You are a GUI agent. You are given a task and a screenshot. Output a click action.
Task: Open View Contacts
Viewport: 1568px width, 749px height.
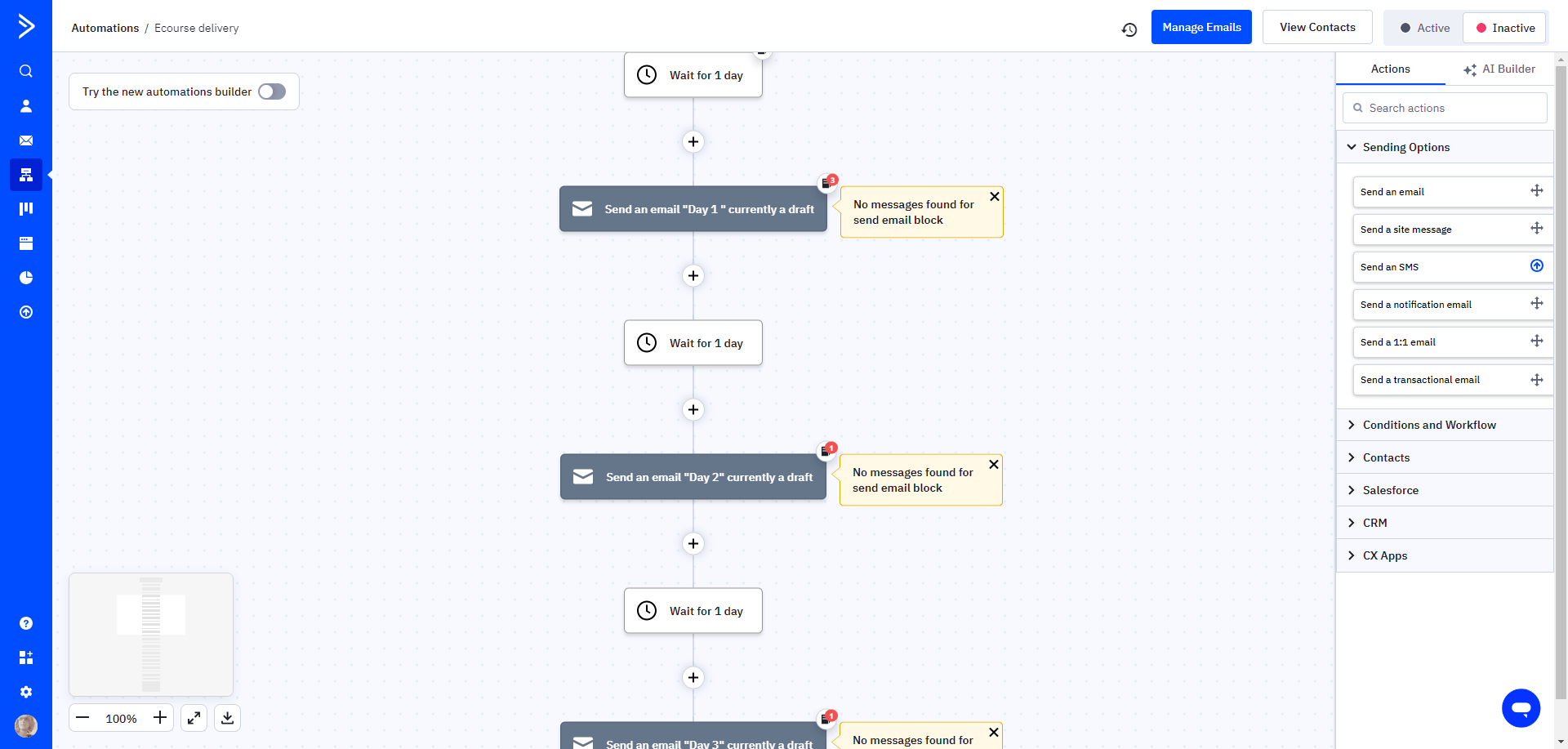(1316, 26)
